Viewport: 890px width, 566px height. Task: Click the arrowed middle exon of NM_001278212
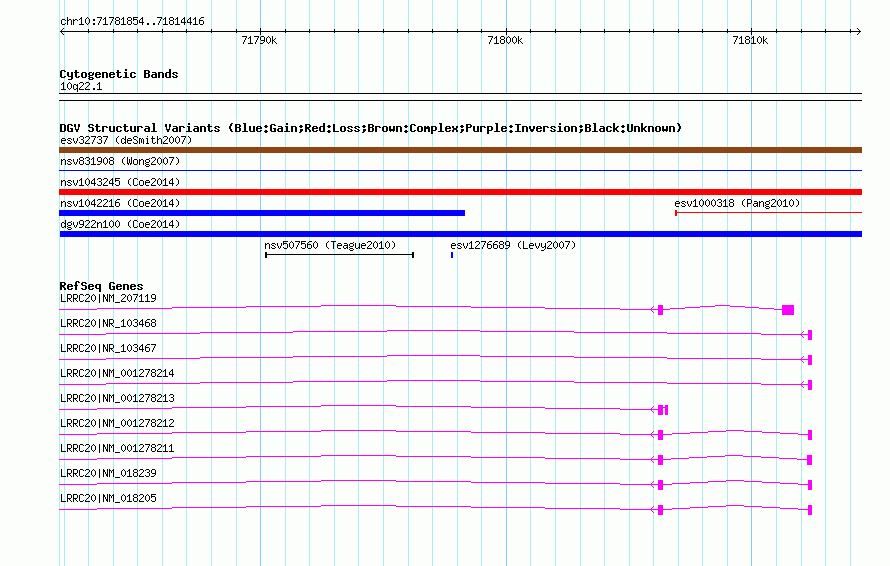pyautogui.click(x=660, y=435)
